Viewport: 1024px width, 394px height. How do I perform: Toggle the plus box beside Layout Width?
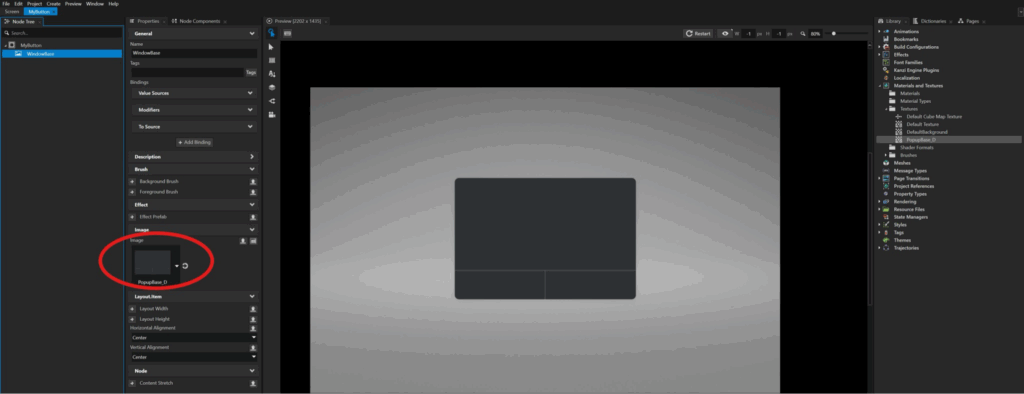(133, 309)
